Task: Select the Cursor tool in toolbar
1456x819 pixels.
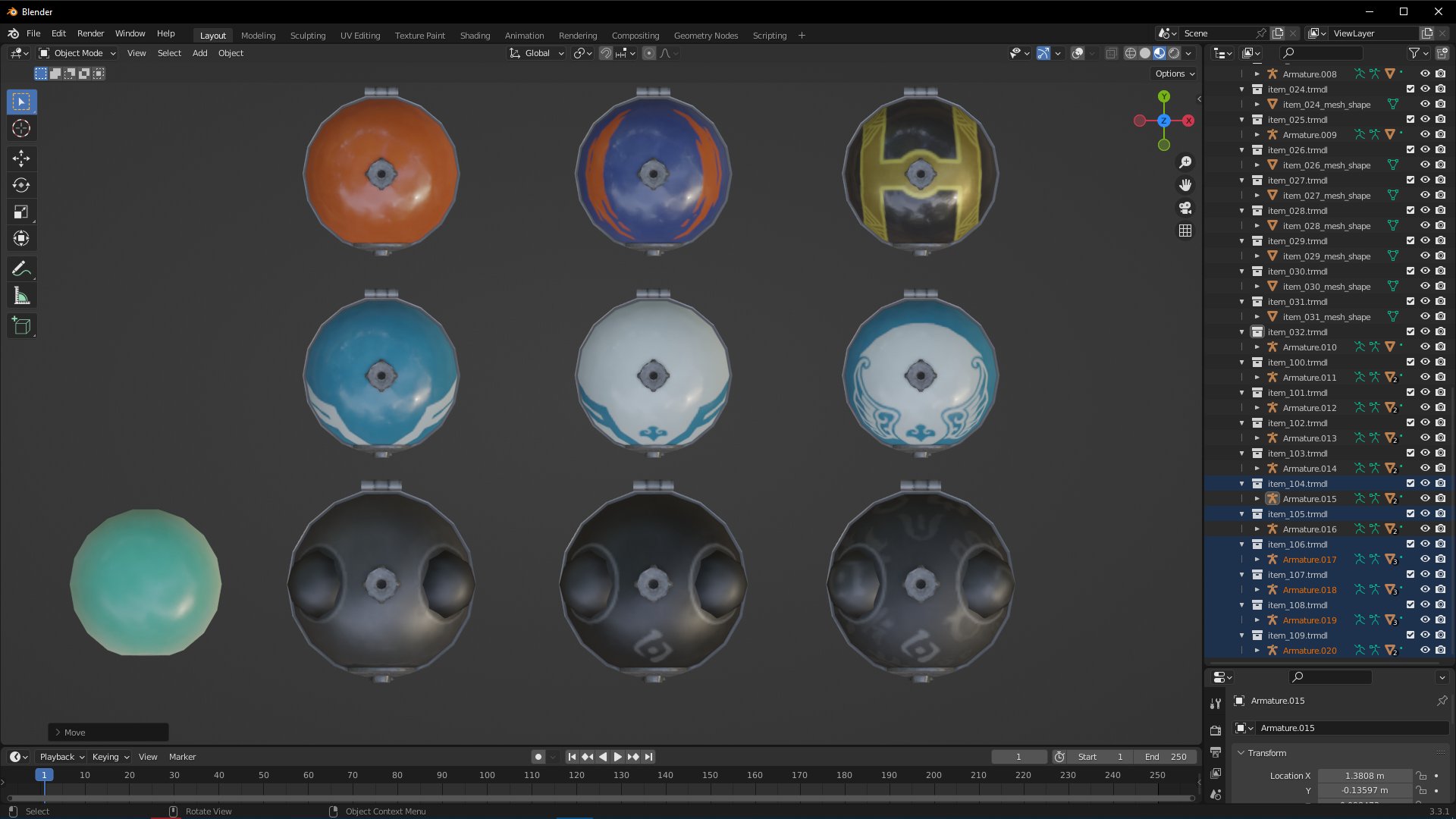Action: point(21,128)
